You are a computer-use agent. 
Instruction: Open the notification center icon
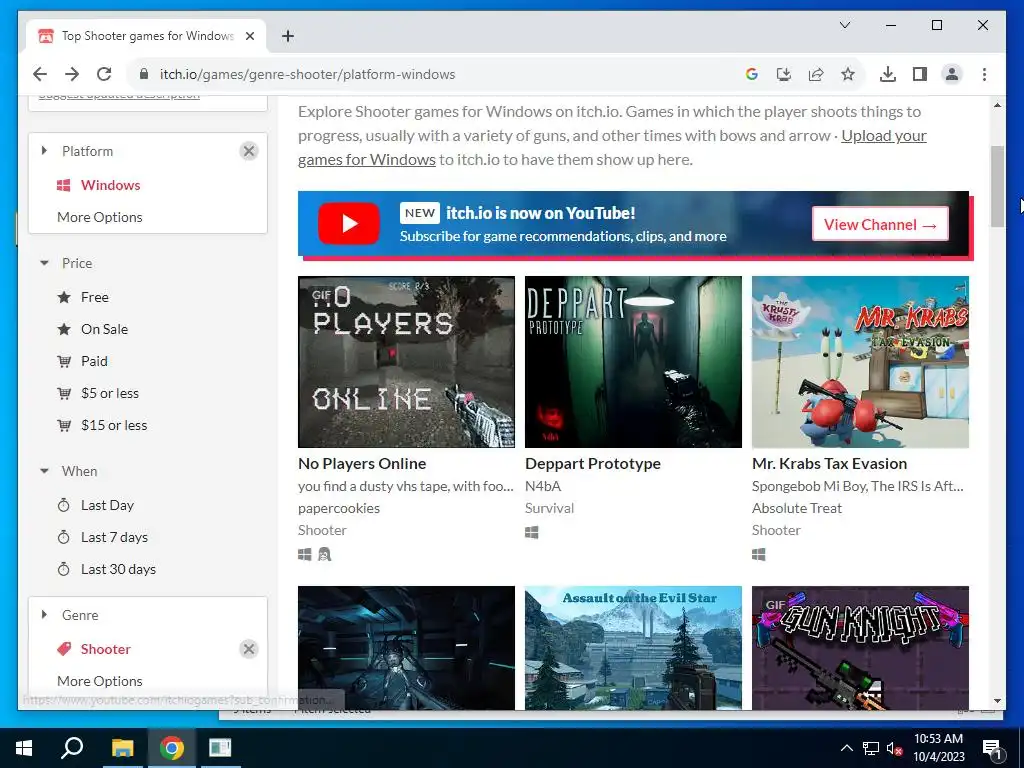click(x=992, y=749)
